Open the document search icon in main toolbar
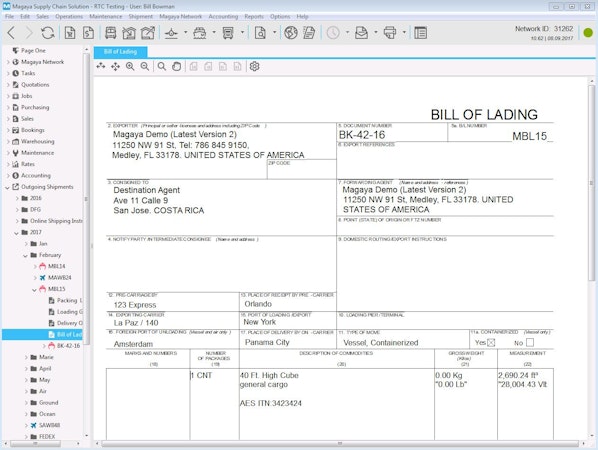 tap(260, 33)
